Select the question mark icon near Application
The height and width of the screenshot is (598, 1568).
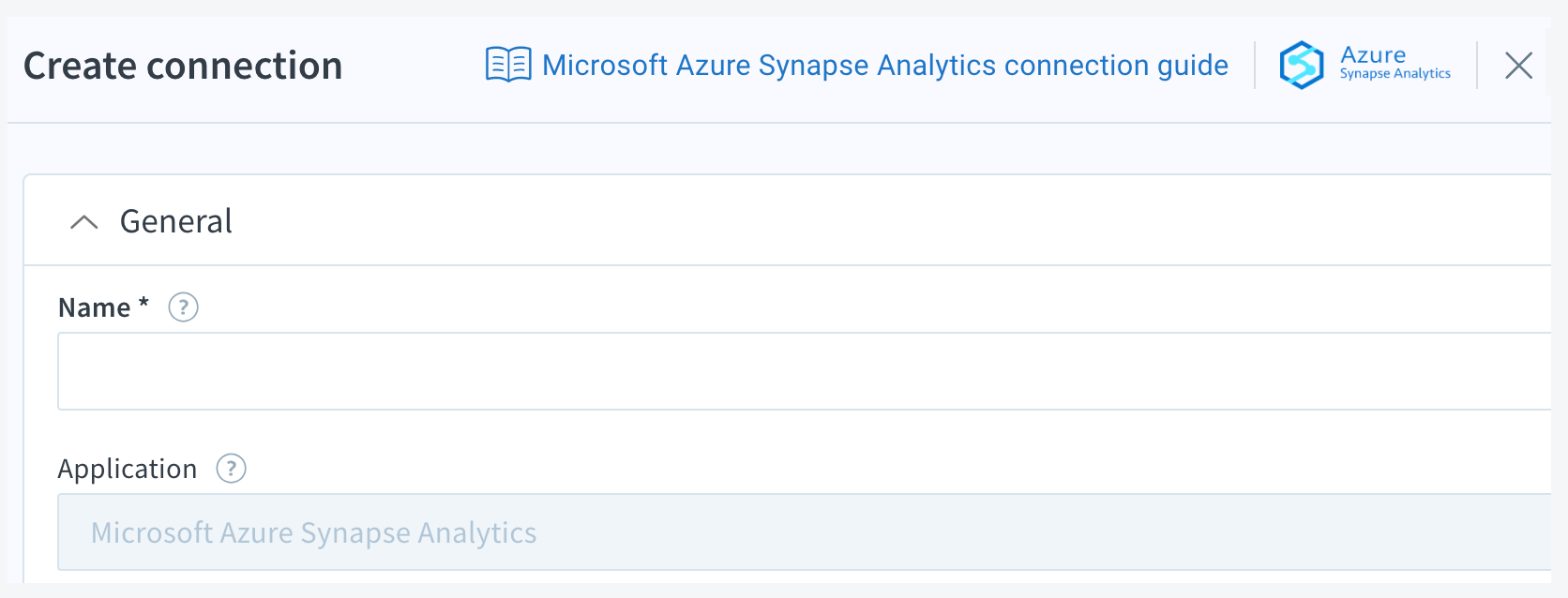[x=231, y=469]
